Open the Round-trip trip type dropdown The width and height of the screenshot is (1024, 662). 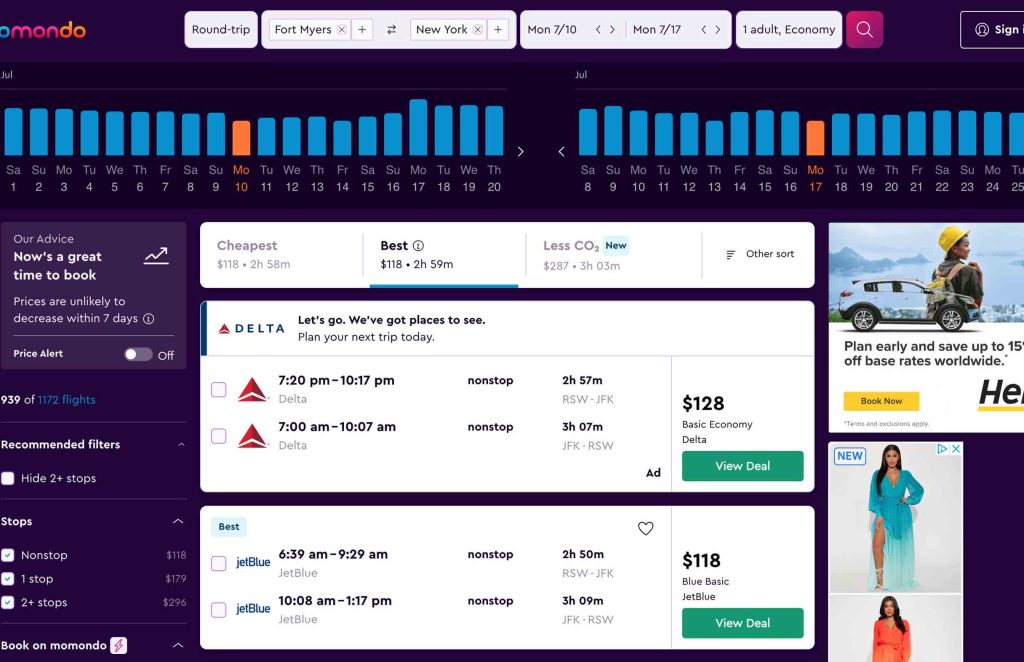(221, 30)
